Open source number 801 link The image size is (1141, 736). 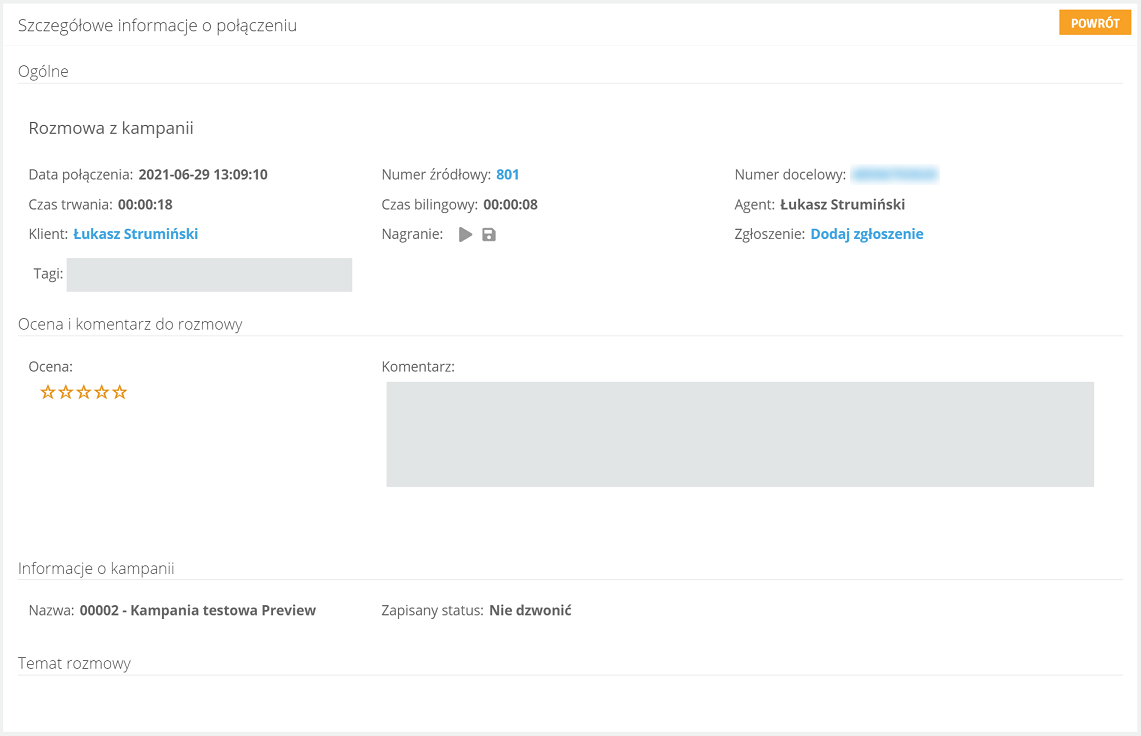[507, 175]
